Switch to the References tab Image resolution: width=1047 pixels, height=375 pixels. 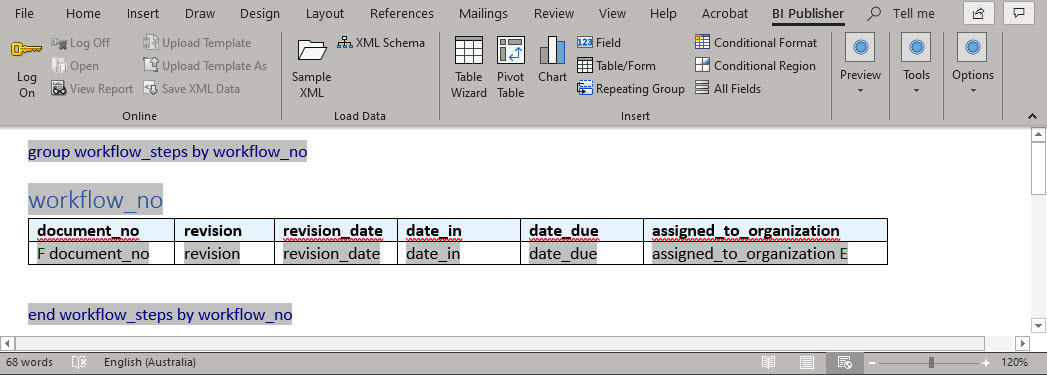pyautogui.click(x=401, y=13)
